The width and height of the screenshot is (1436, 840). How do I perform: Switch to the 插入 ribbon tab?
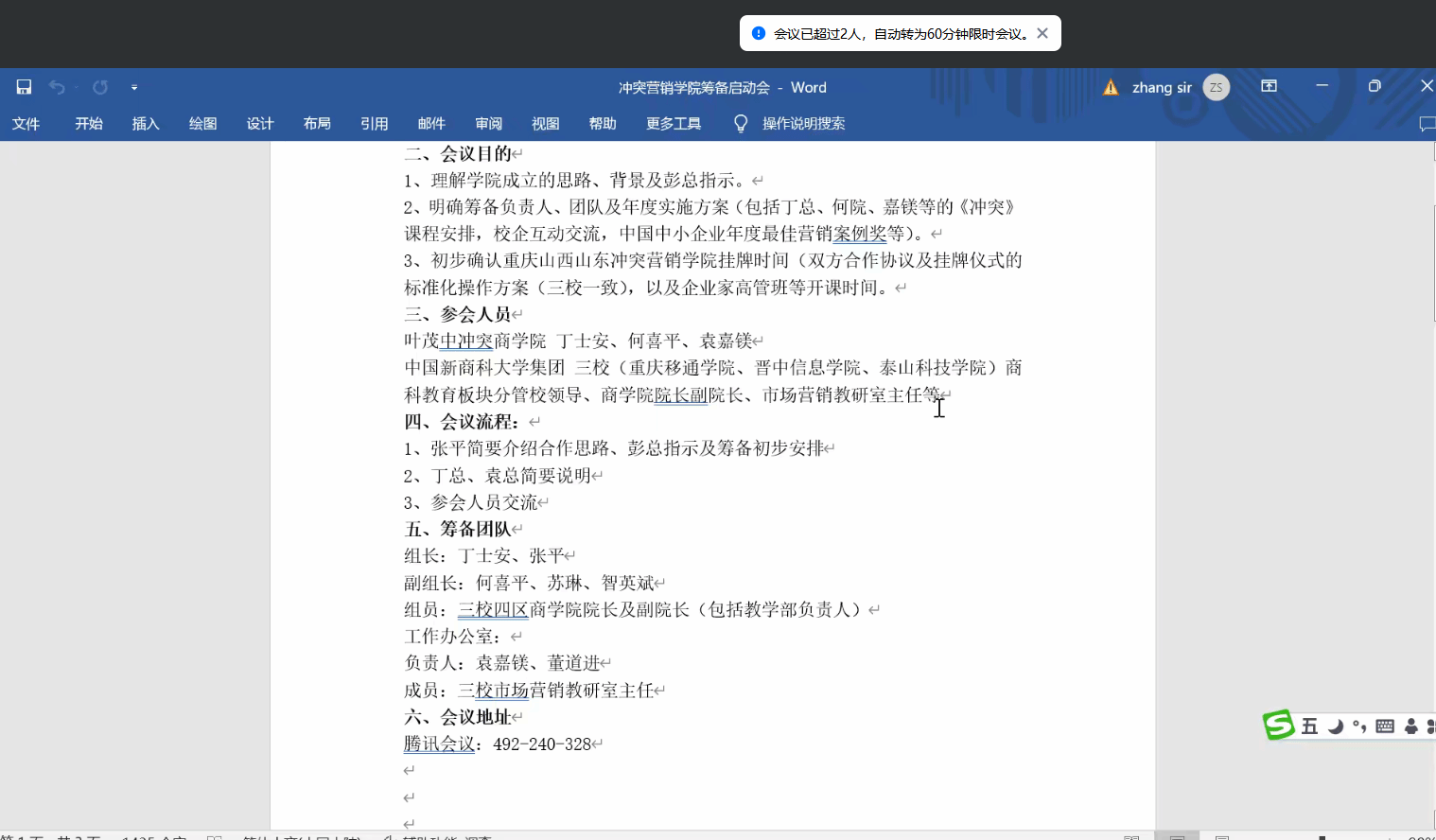(146, 124)
